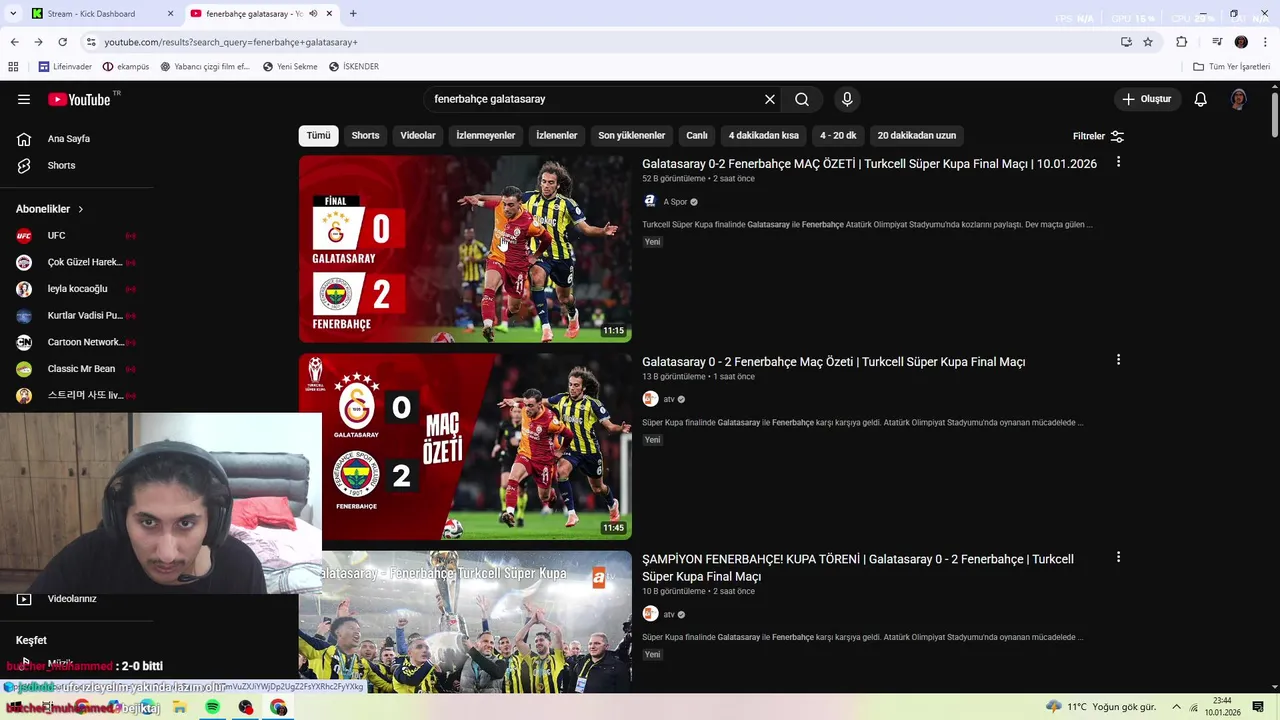Open the YouTube hamburger guide menu
1280x720 pixels.
pyautogui.click(x=24, y=99)
